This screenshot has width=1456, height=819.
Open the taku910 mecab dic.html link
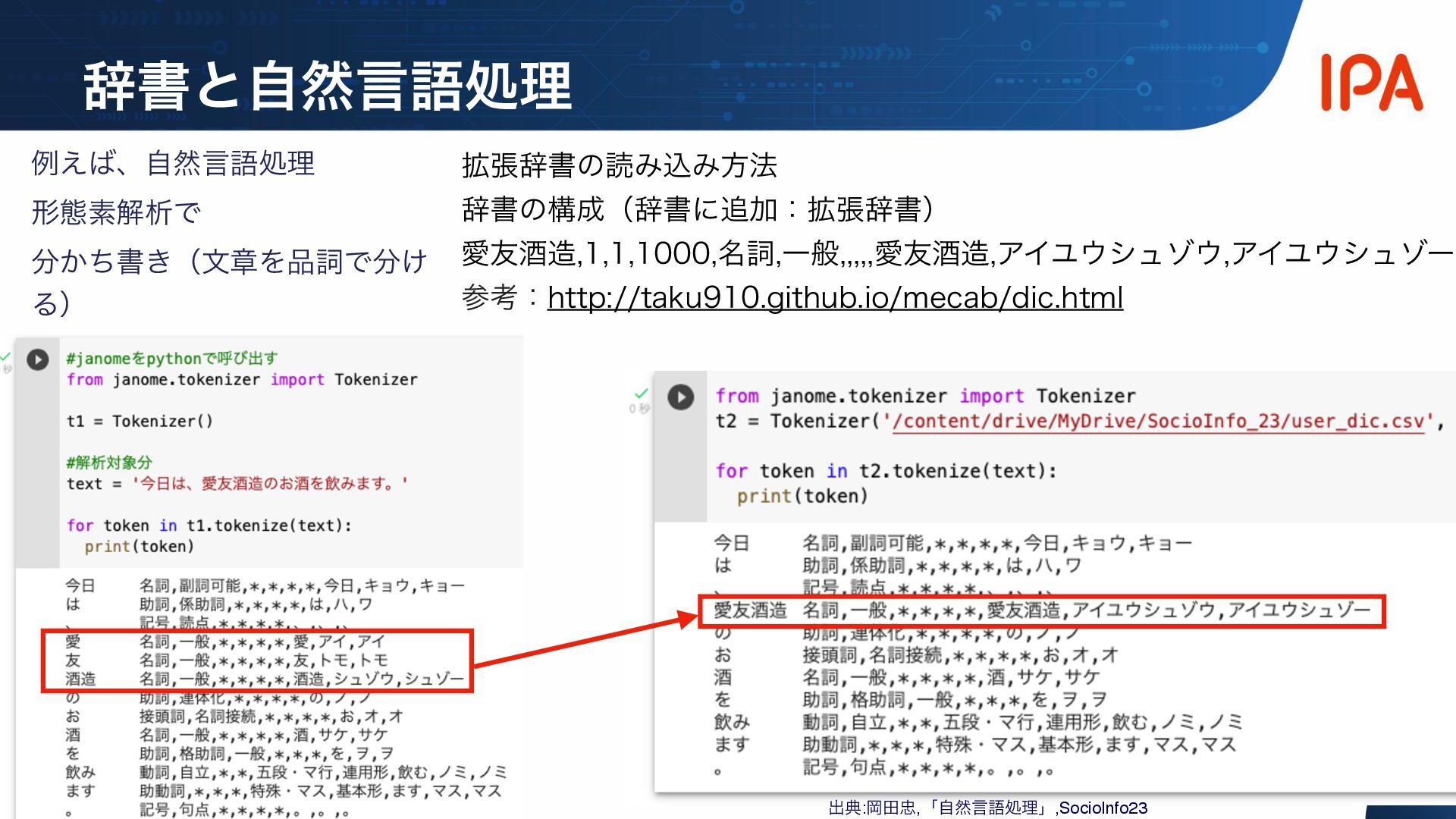click(835, 297)
